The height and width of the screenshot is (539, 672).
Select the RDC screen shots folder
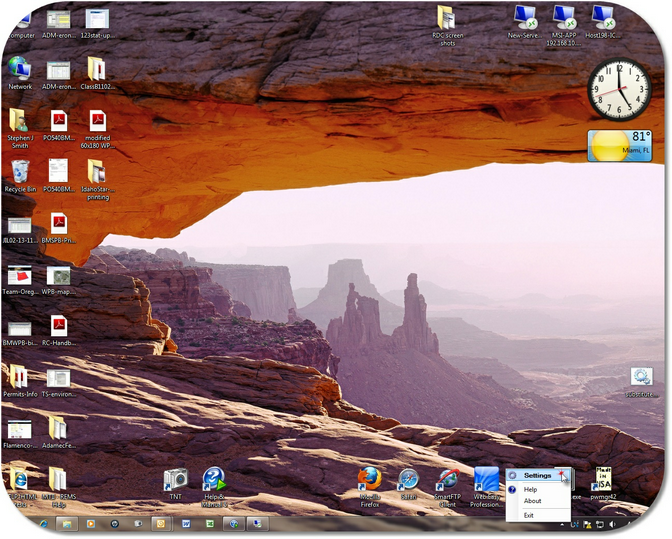445,19
